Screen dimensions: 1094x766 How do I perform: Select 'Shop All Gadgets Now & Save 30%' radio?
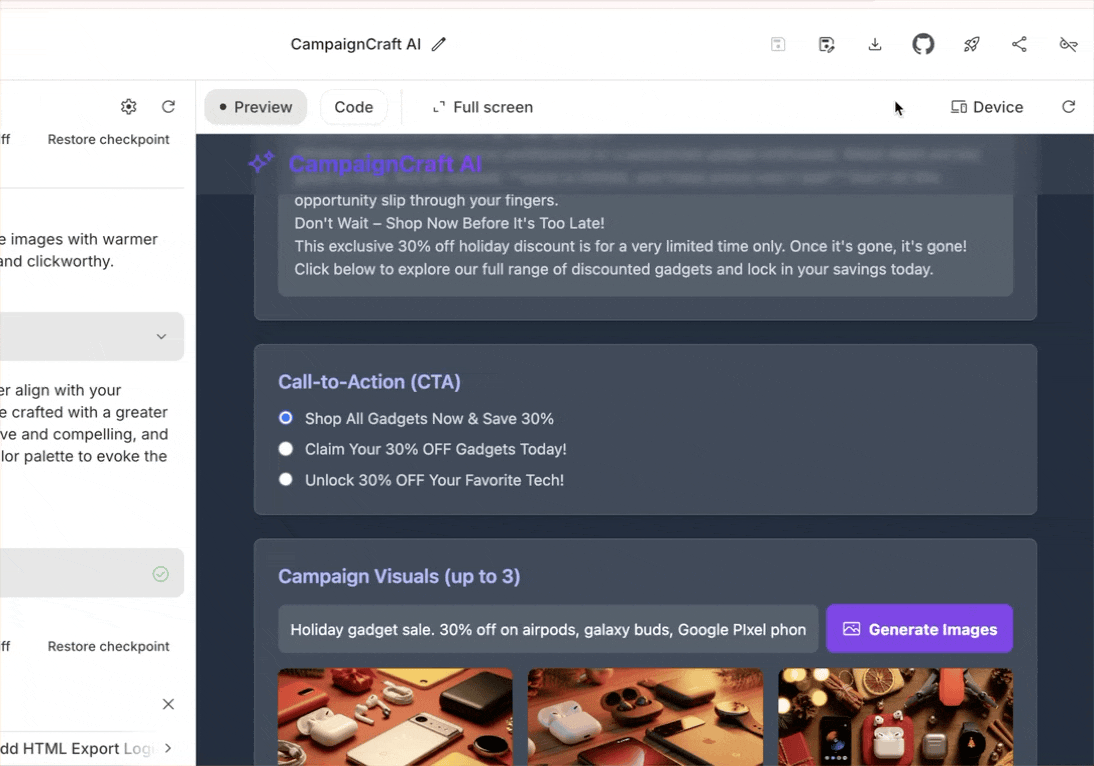point(285,418)
